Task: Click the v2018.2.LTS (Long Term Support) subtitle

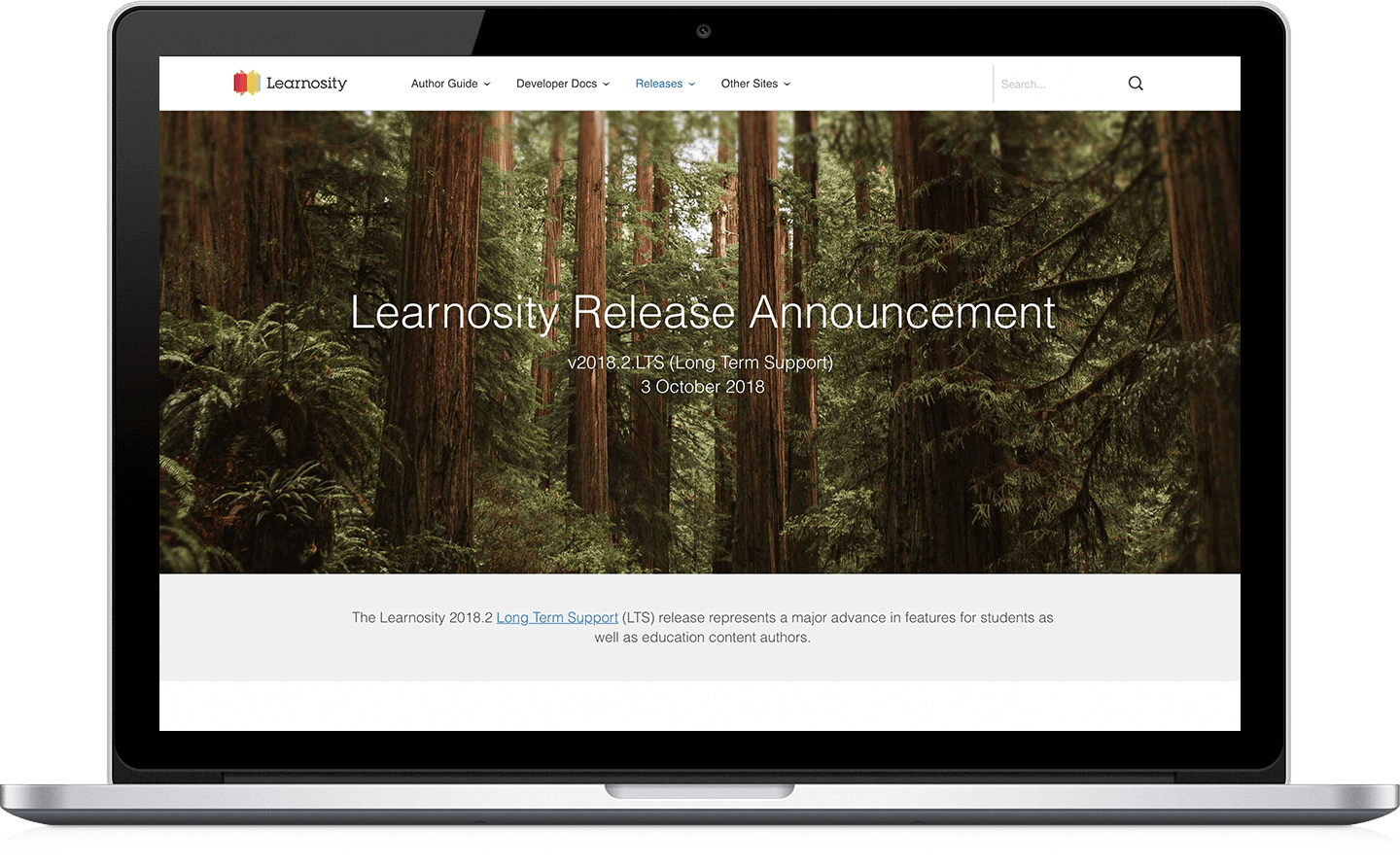Action: (x=700, y=363)
